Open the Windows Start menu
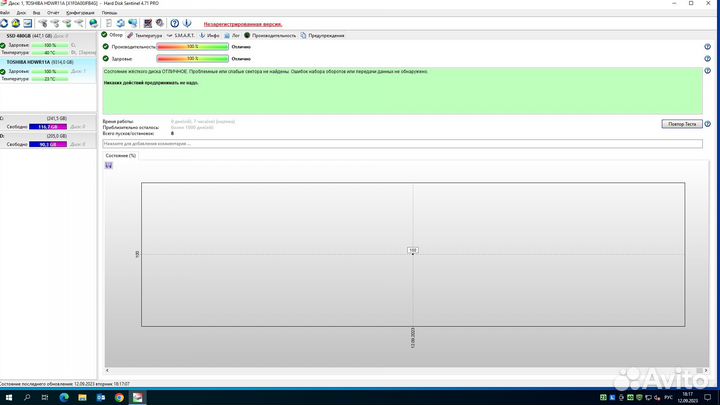The height and width of the screenshot is (405, 720). pos(9,396)
